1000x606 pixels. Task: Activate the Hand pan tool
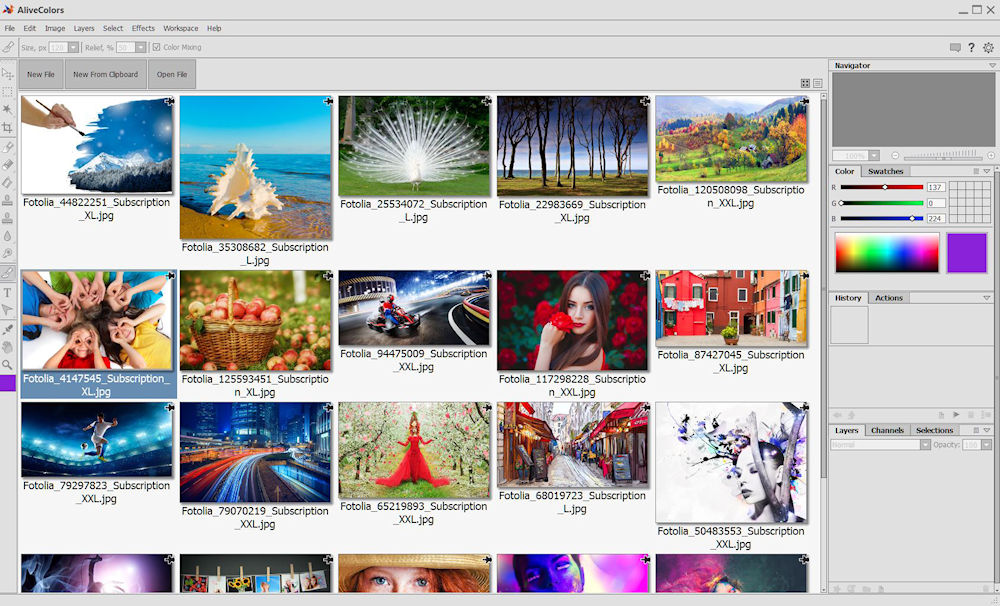pos(7,347)
